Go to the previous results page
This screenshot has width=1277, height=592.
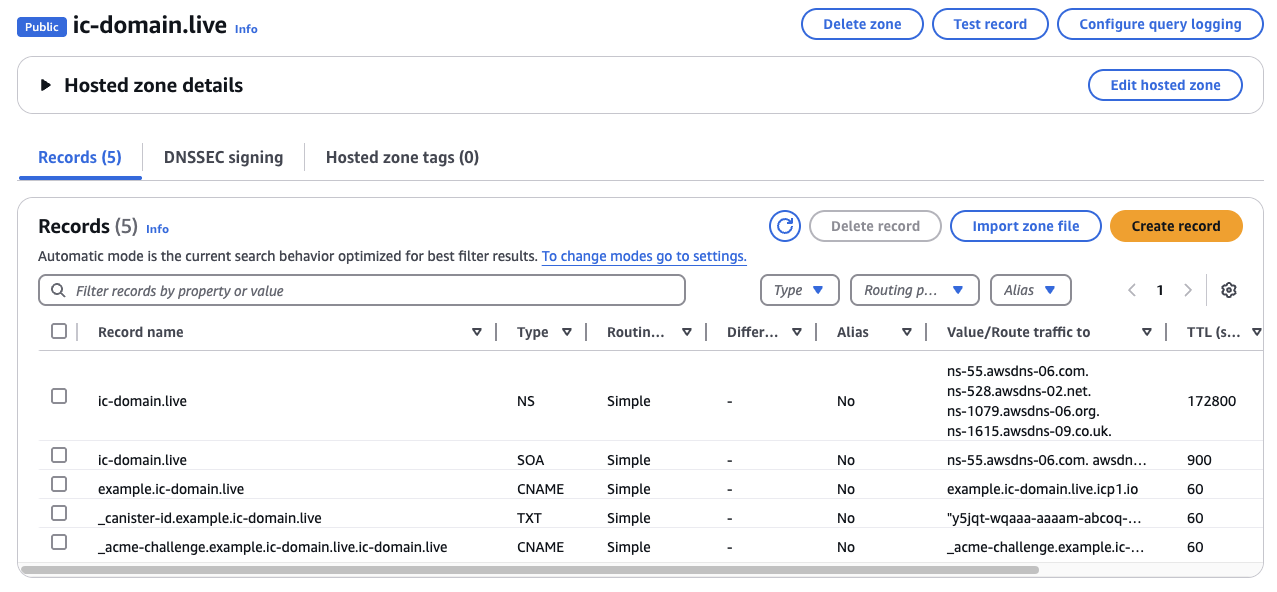click(x=1131, y=290)
